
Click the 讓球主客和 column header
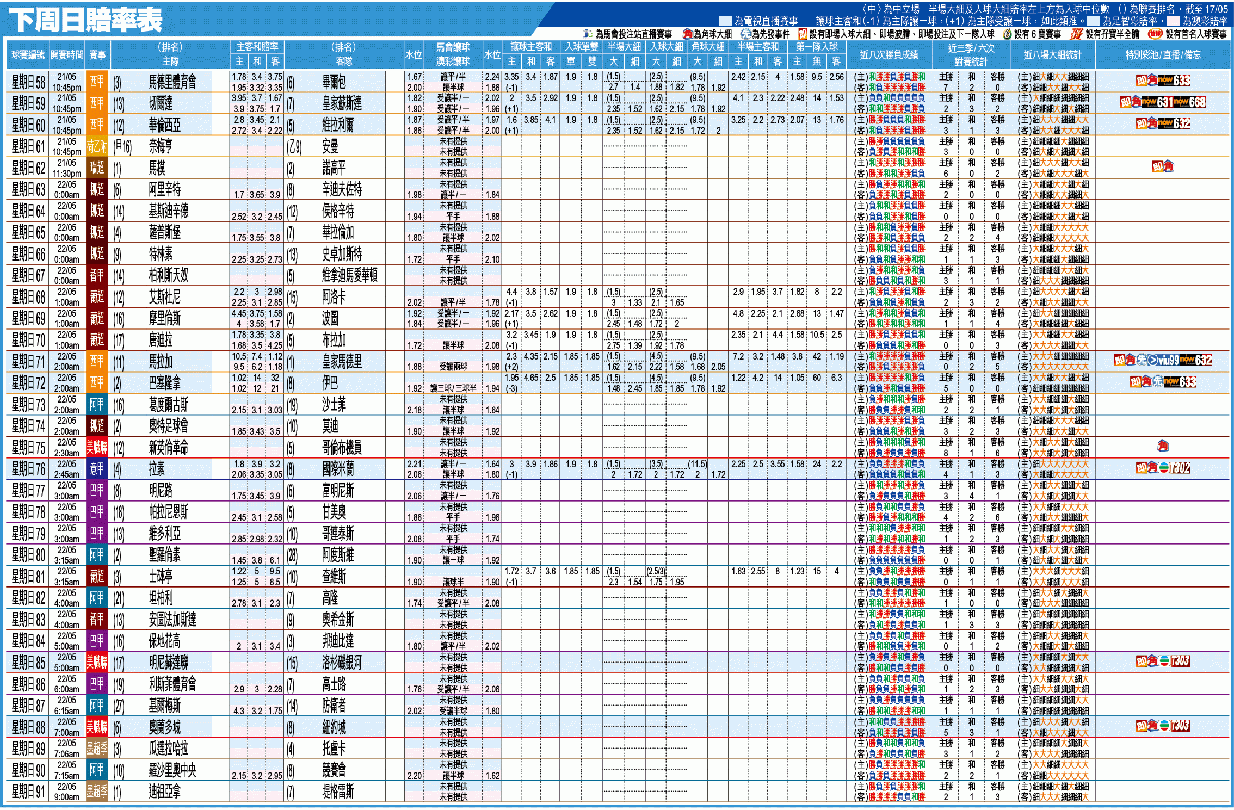(531, 46)
